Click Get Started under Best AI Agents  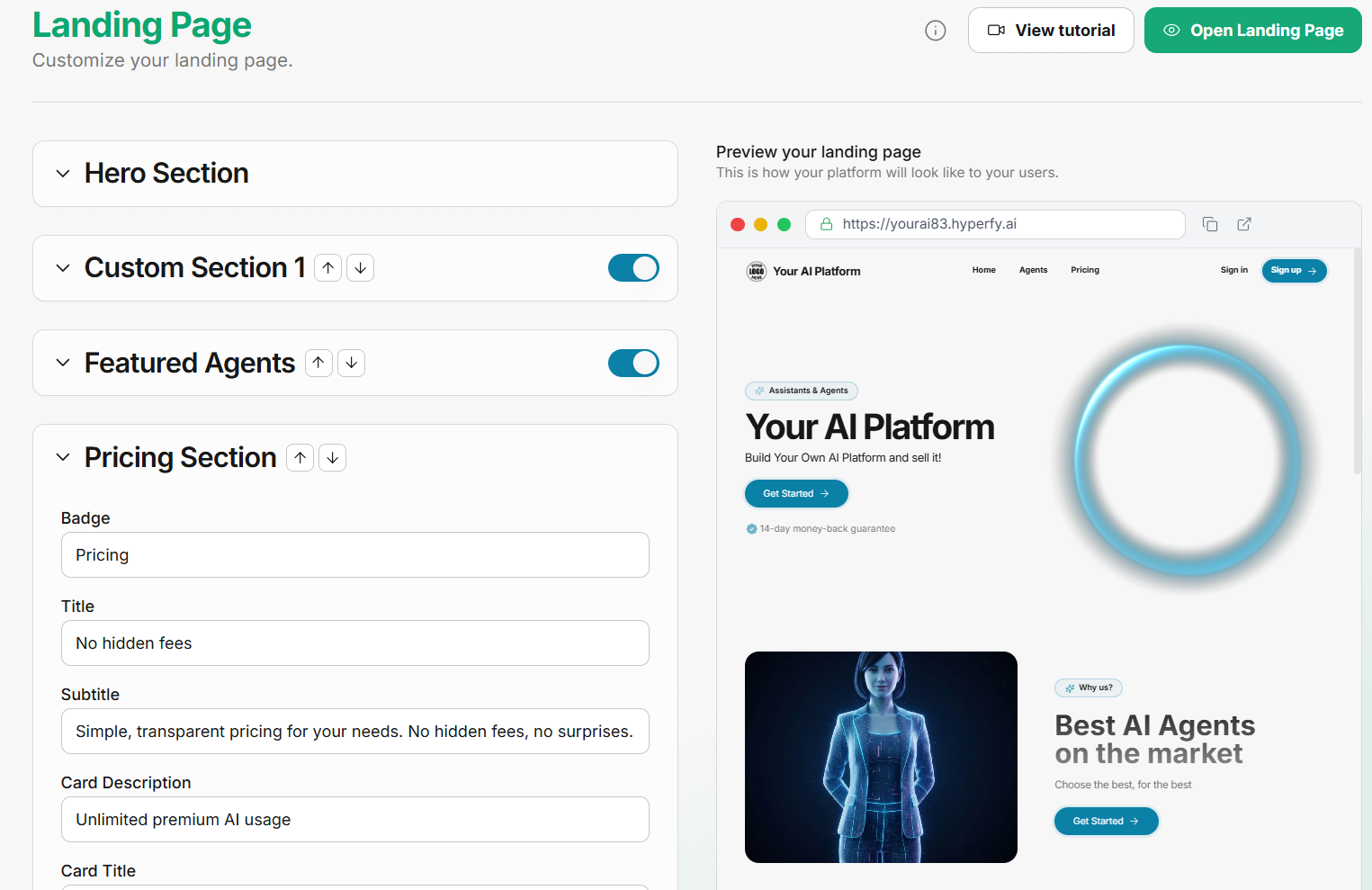(x=1106, y=822)
